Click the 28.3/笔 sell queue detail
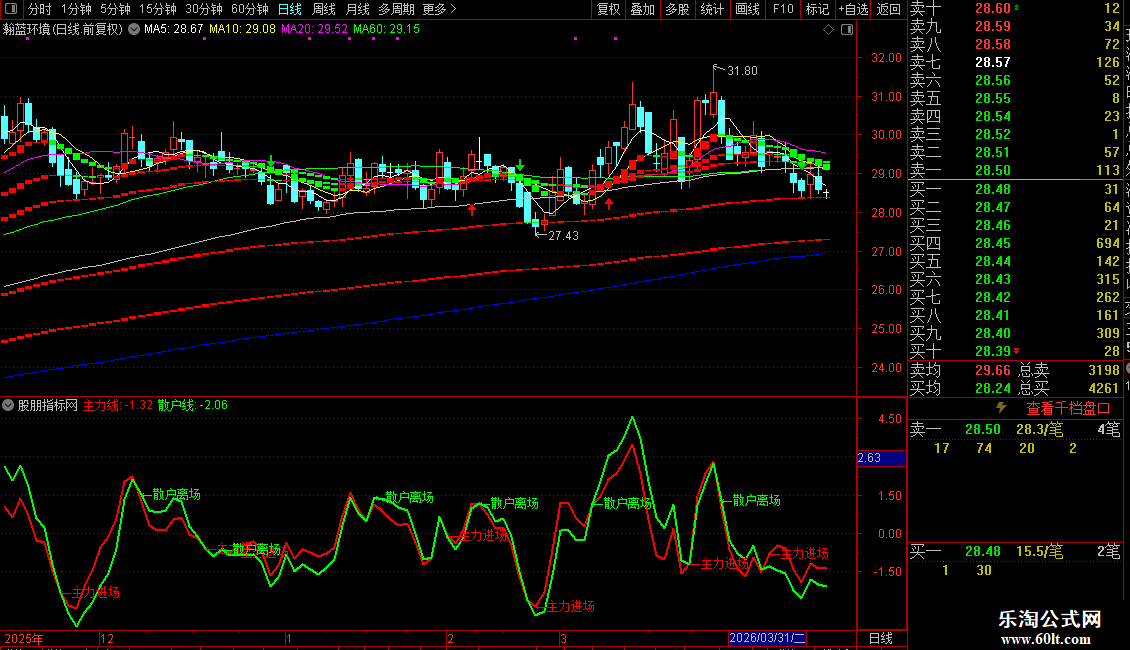 point(1039,430)
